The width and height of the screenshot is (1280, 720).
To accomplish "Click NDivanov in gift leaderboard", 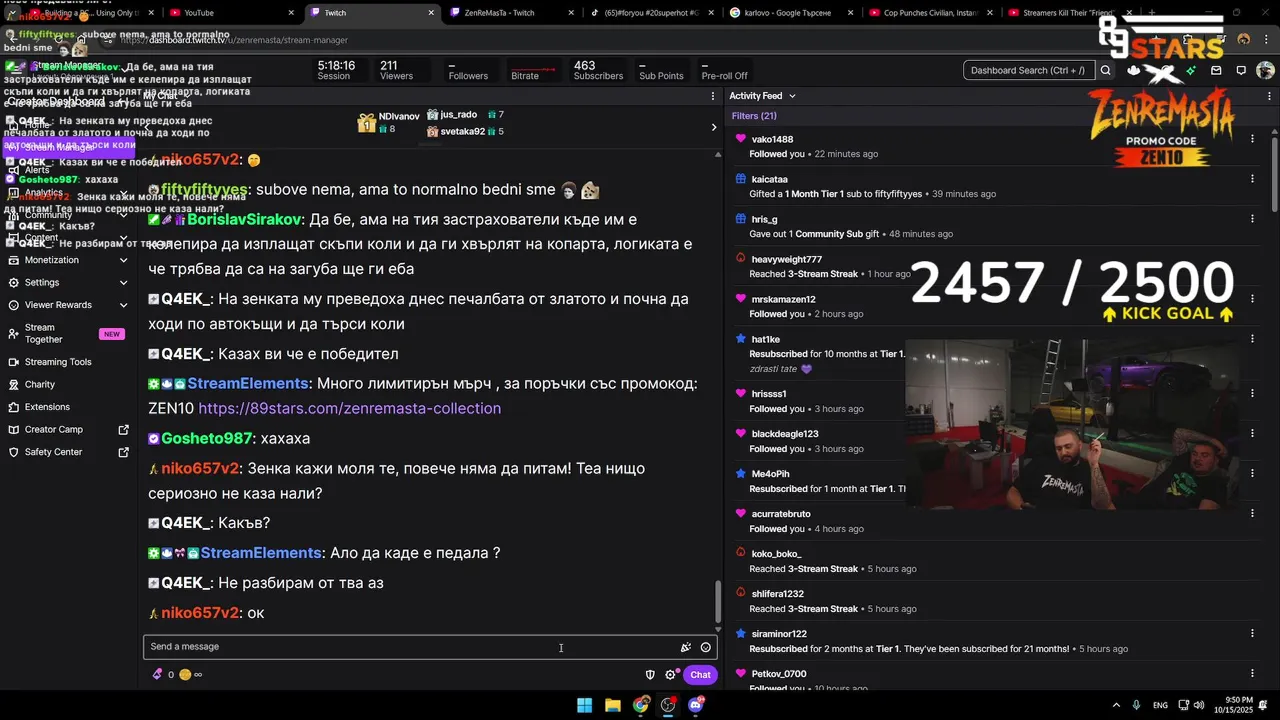I will click(399, 117).
